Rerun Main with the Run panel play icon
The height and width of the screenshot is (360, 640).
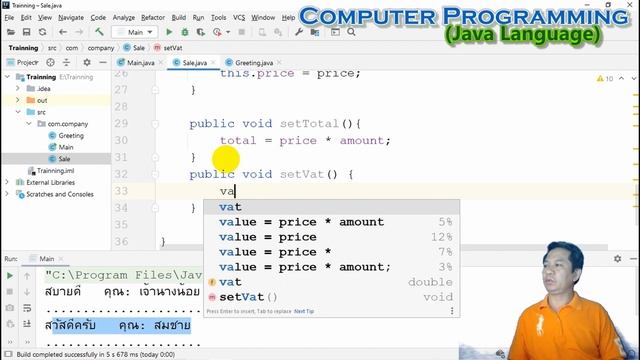click(x=10, y=276)
